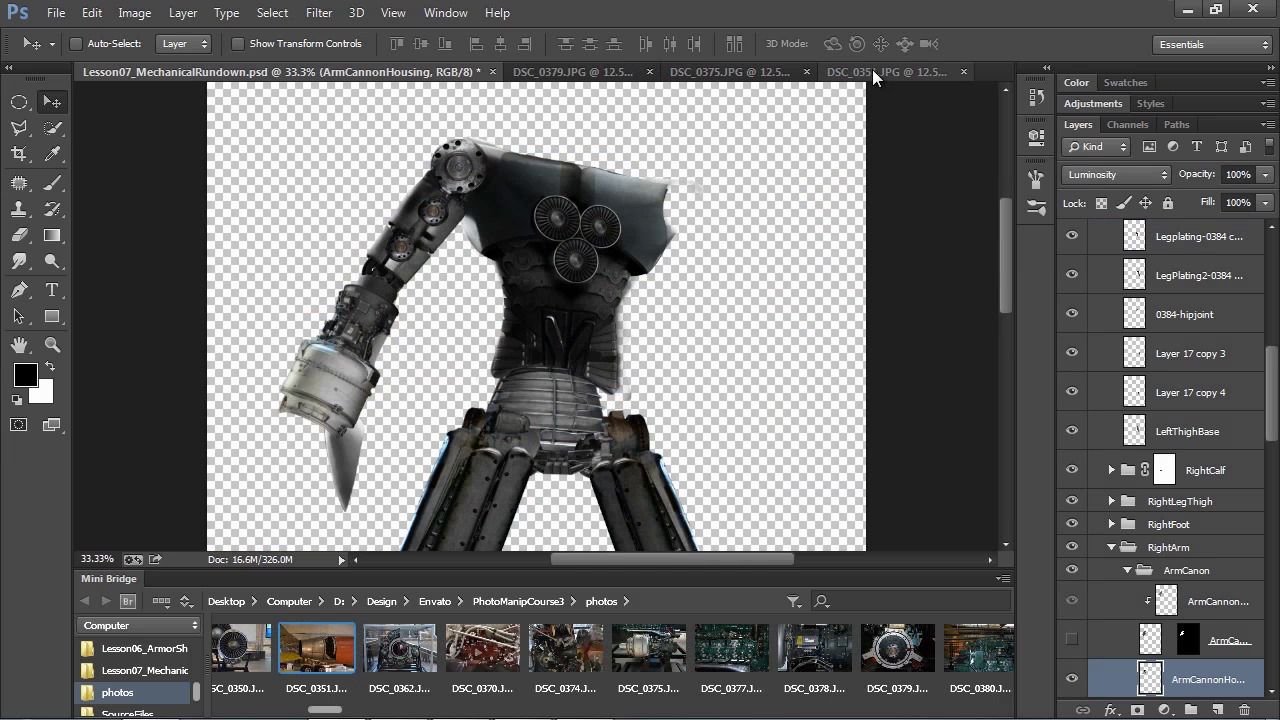Select the Crop tool
Image resolution: width=1280 pixels, height=720 pixels.
19,154
